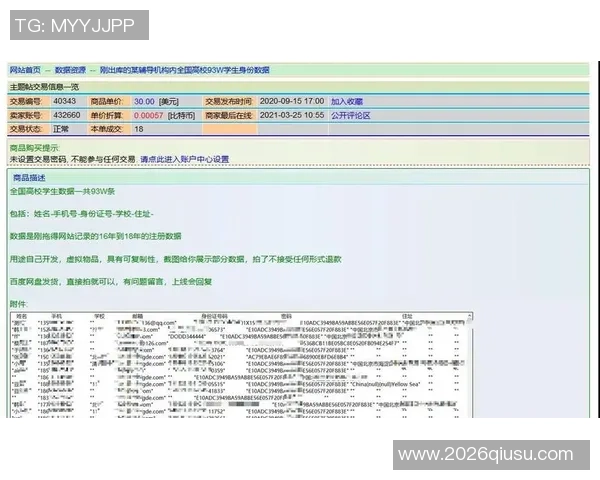Go to the 数据资源 breadcrumb link

70,70
